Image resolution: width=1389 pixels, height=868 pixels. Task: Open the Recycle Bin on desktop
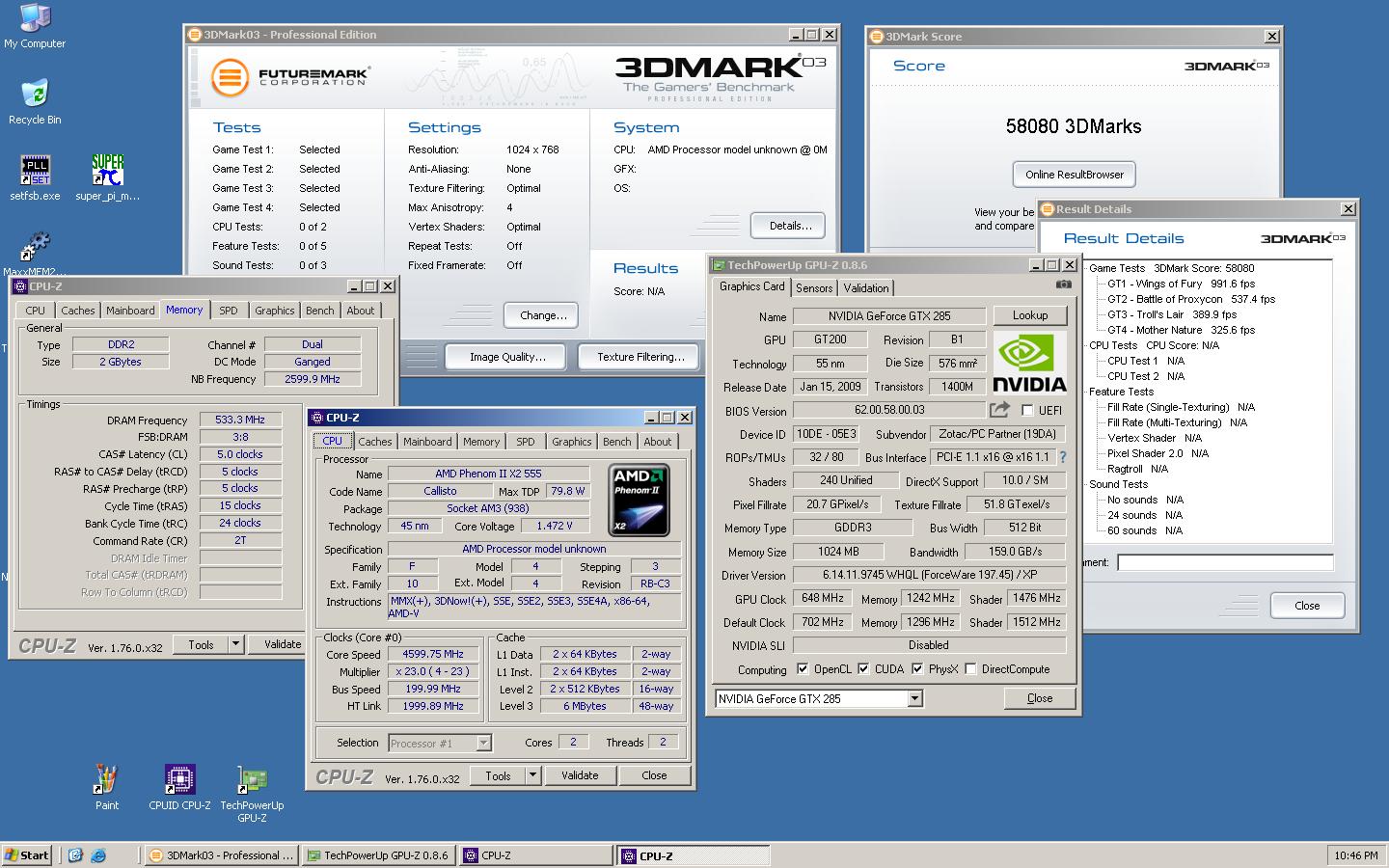(x=35, y=95)
